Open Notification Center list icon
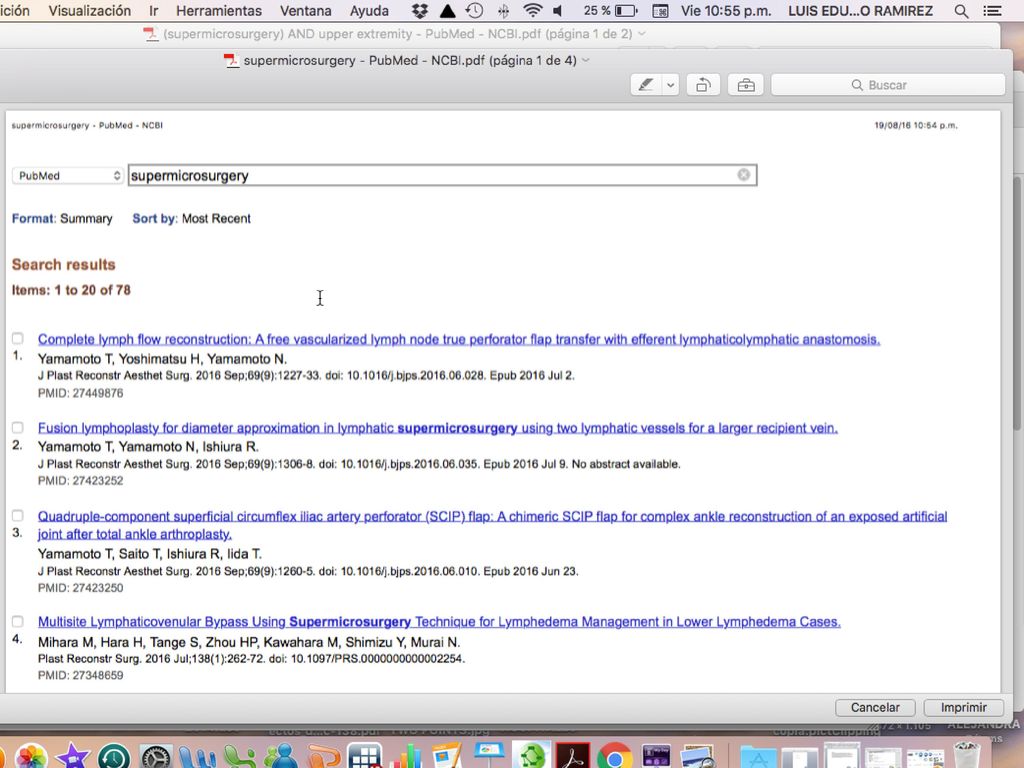 [992, 10]
